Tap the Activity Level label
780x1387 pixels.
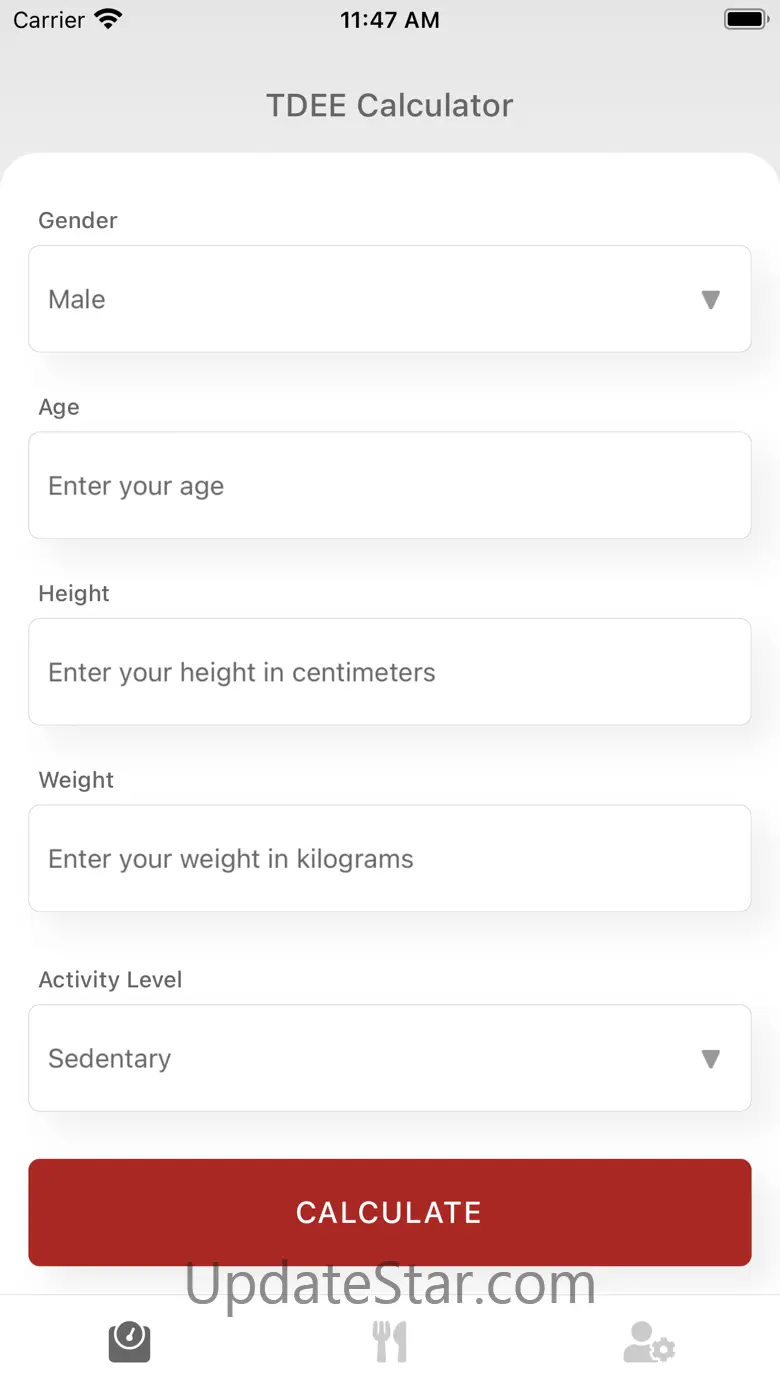pos(110,980)
